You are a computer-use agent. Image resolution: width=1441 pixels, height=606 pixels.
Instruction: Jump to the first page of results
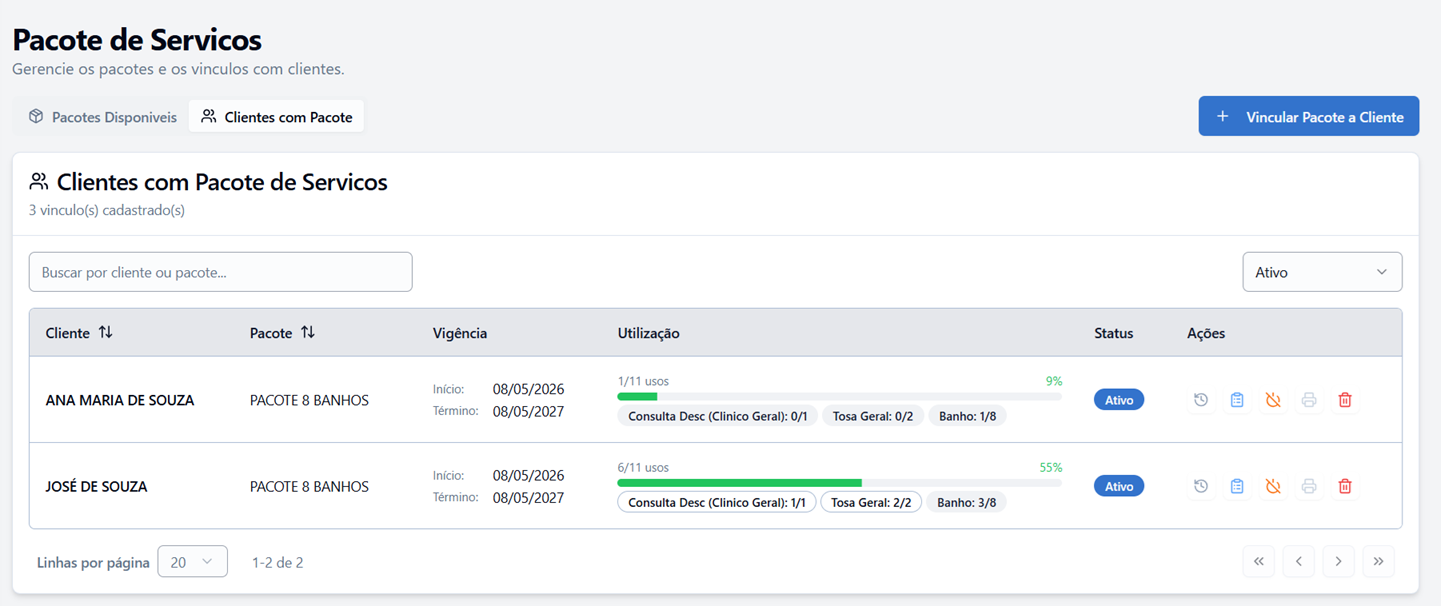tap(1259, 561)
